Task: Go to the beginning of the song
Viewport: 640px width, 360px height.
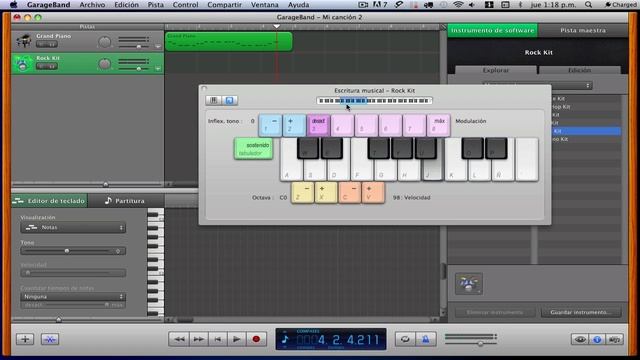Action: point(218,339)
